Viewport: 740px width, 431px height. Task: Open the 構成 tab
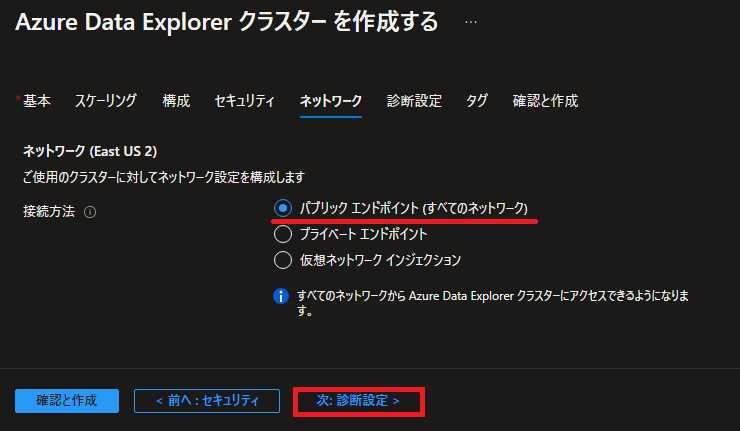pyautogui.click(x=176, y=101)
